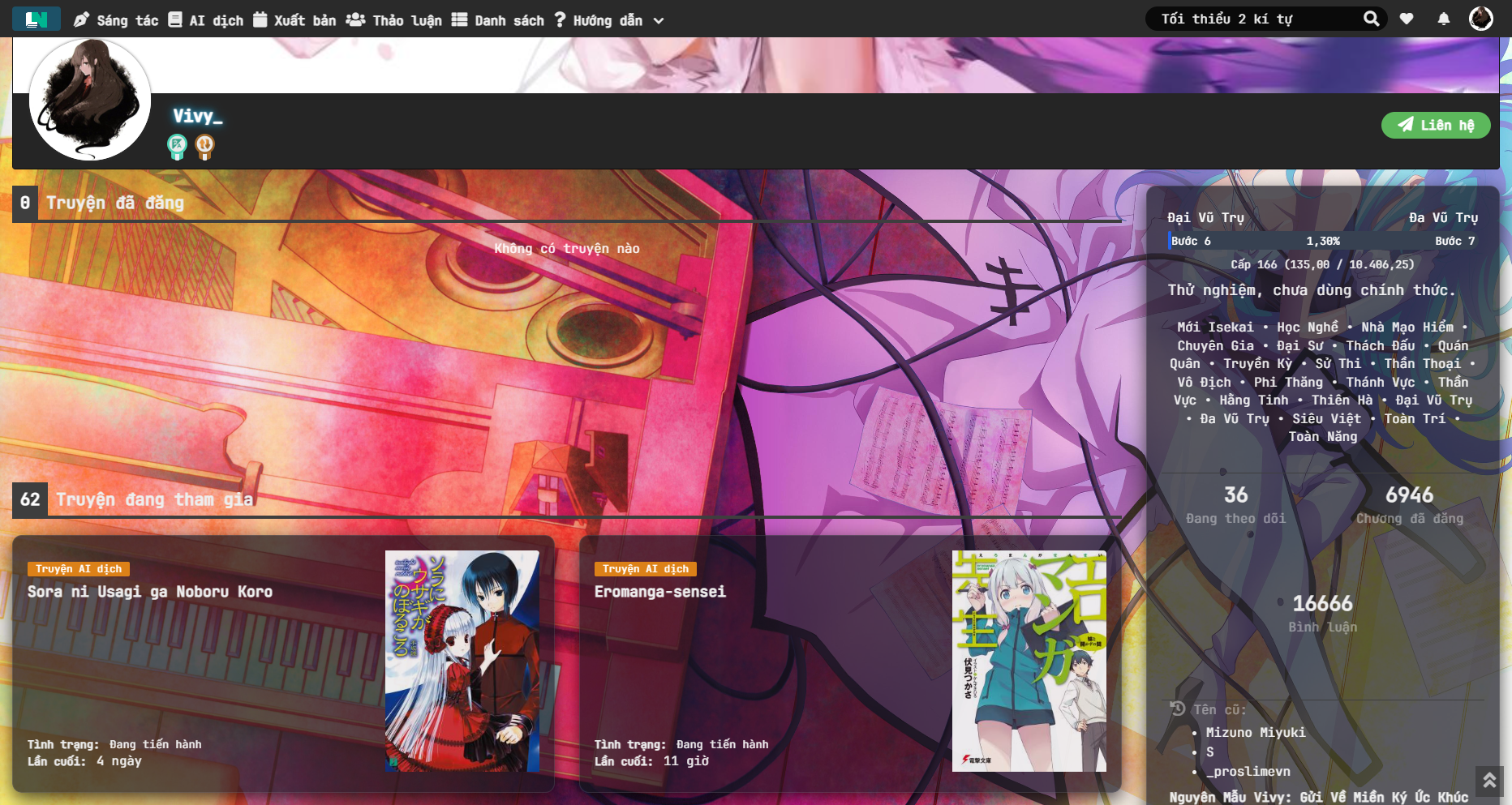Open Sora ni Usagi ga Noboru Koro

click(x=150, y=592)
